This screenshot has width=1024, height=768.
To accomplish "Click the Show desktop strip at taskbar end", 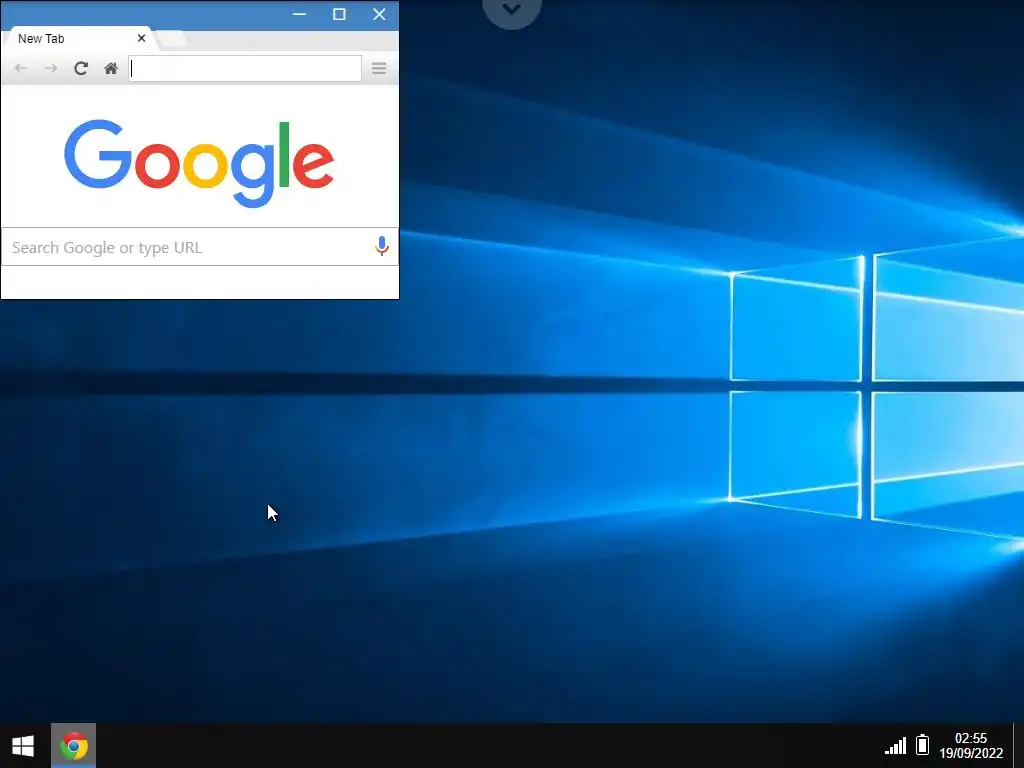I will 1019,746.
